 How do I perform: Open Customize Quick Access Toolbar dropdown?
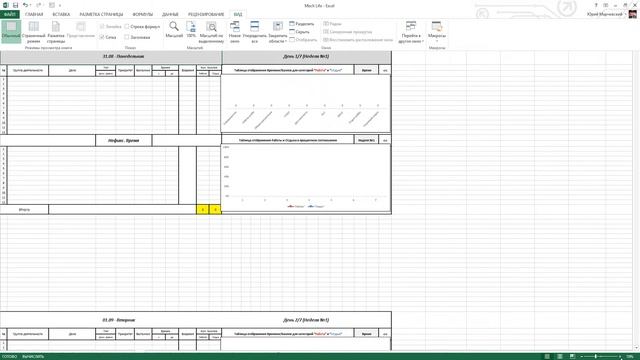[60, 5]
